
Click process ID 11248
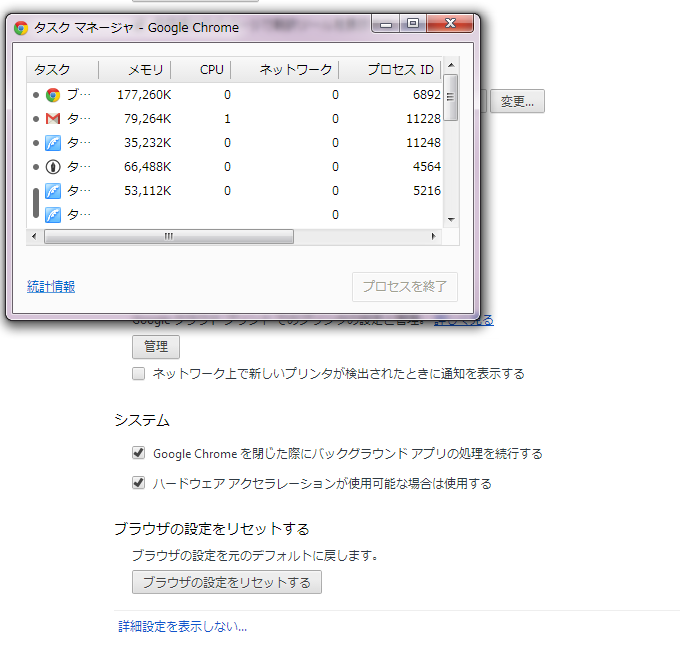pyautogui.click(x=423, y=143)
